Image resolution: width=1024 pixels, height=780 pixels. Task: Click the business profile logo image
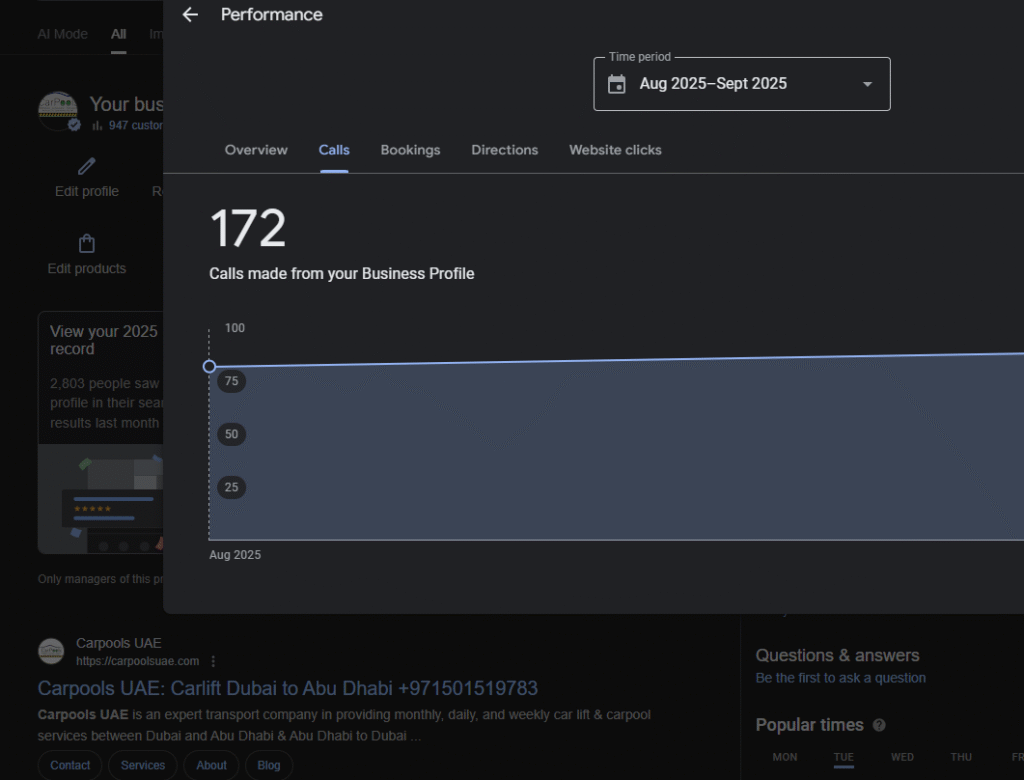58,111
